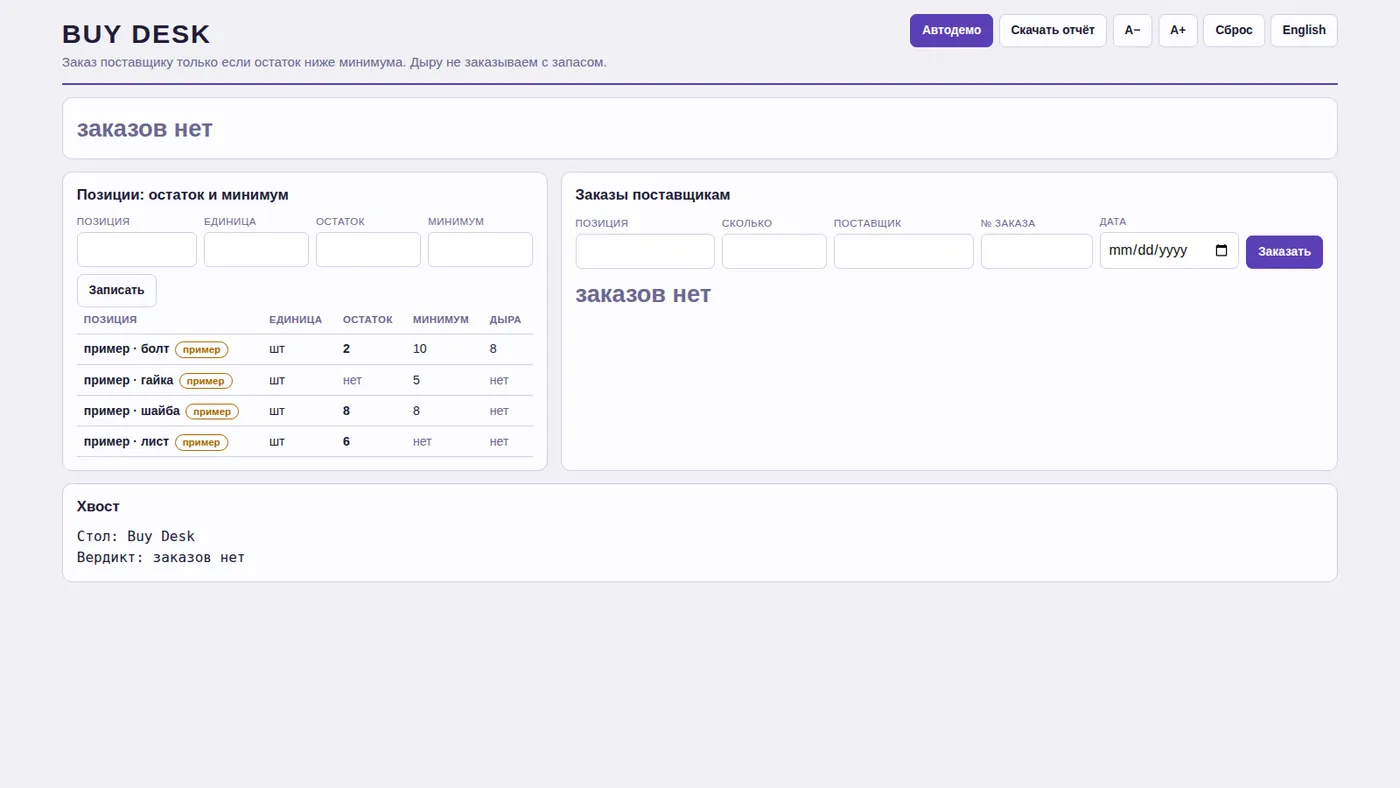Select the № заказа order number field
Viewport: 1400px width, 788px height.
1037,252
